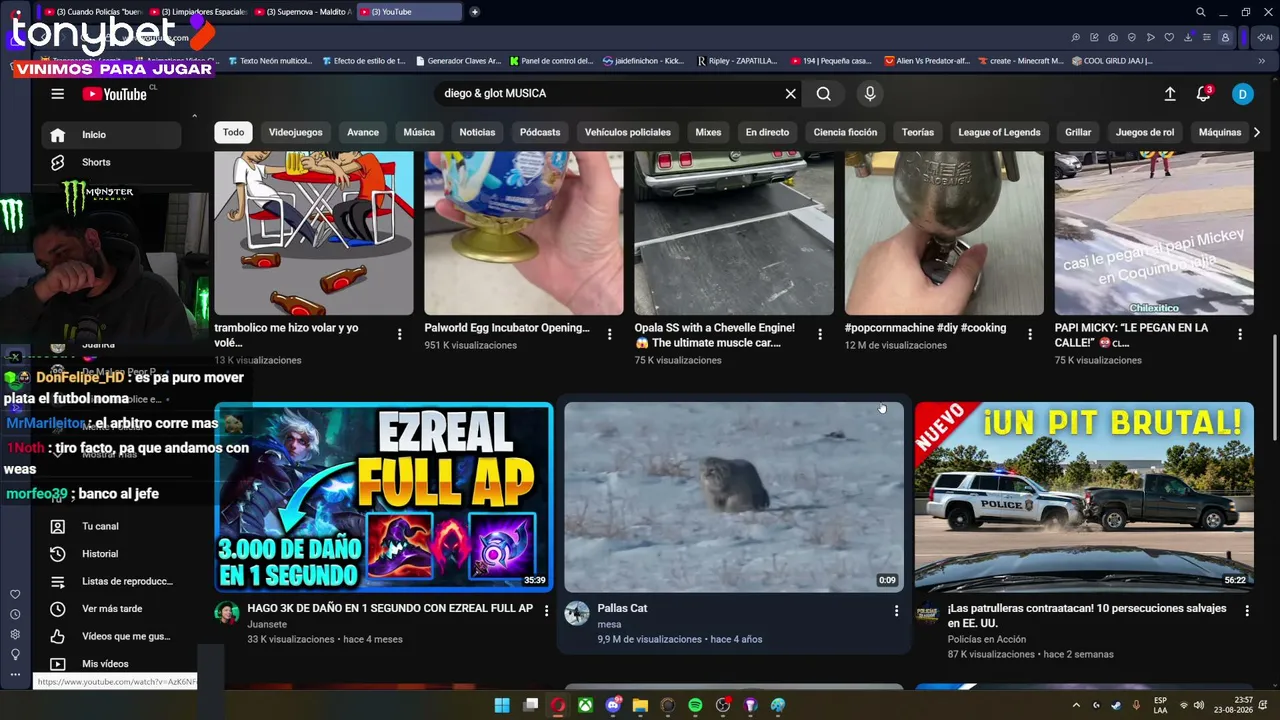Screen dimensions: 1280x720
Task: Open options for PAPI MICKY short
Action: [x=1240, y=334]
